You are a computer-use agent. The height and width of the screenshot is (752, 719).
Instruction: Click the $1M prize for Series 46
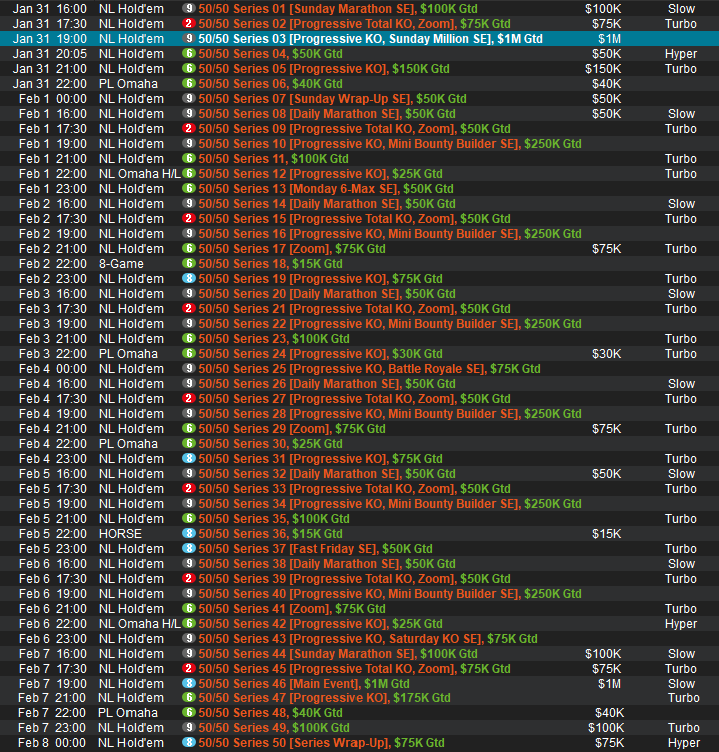tap(609, 683)
